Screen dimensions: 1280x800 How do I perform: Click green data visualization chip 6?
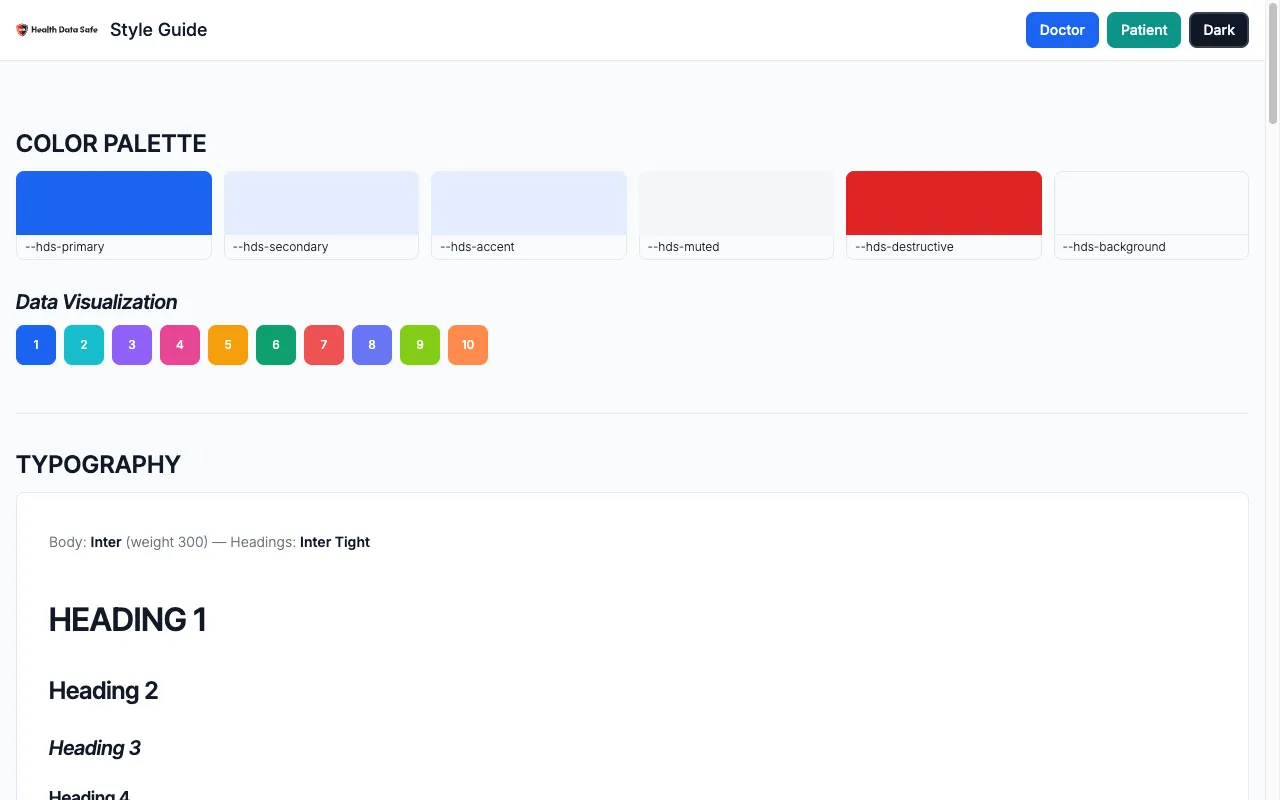276,345
